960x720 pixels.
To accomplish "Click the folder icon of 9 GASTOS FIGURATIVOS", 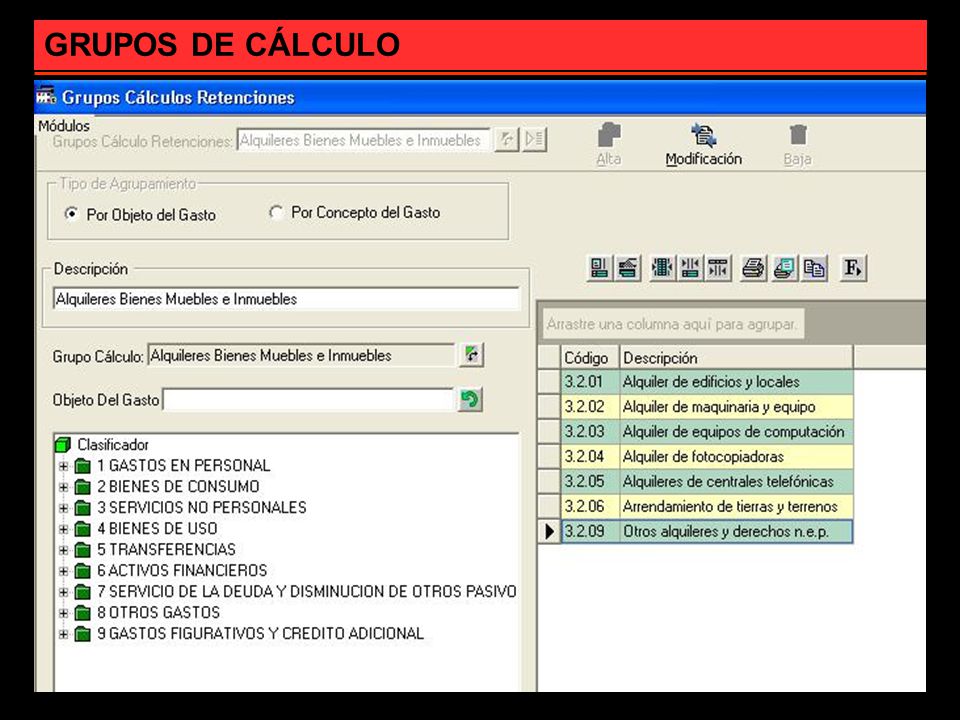I will [x=83, y=634].
